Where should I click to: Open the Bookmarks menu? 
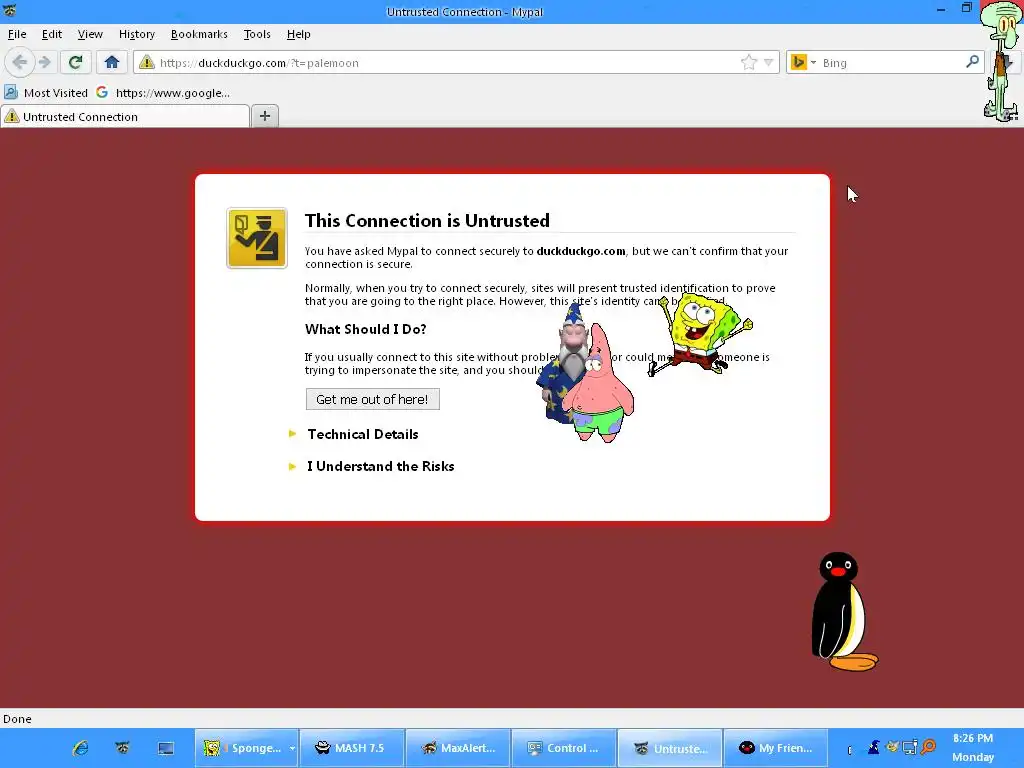[x=199, y=34]
